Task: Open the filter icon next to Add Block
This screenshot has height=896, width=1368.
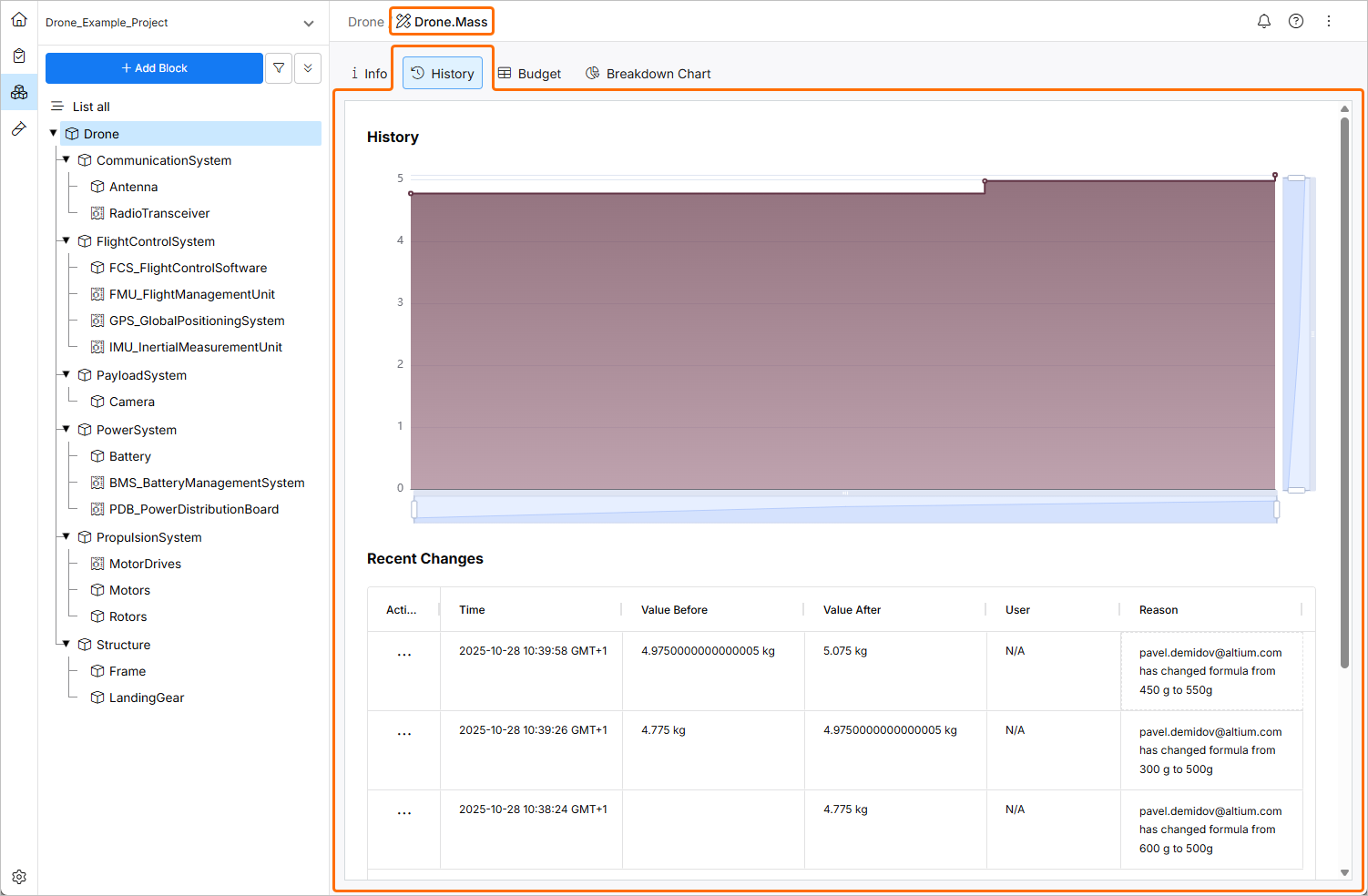Action: click(279, 67)
